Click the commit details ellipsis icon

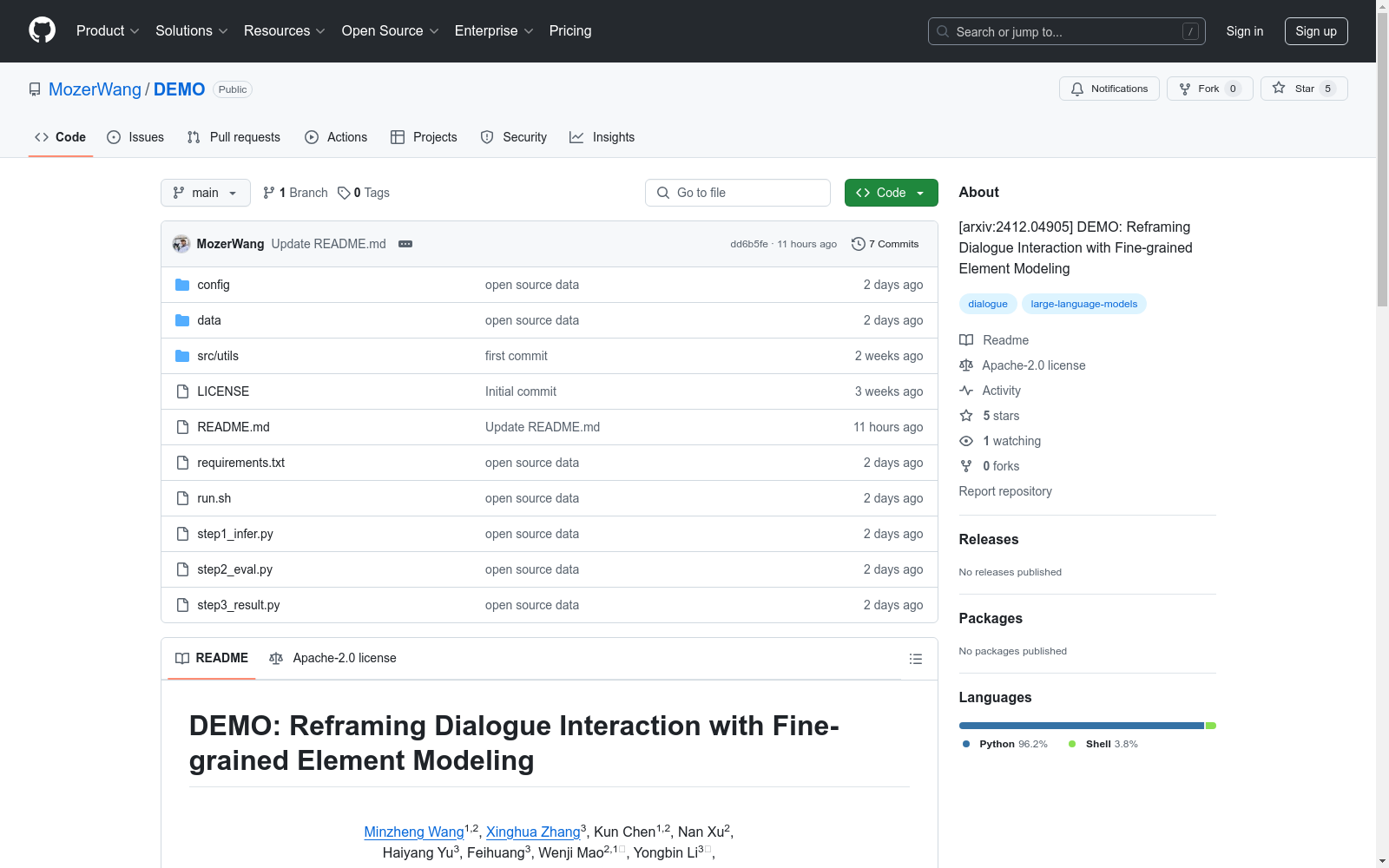tap(405, 244)
